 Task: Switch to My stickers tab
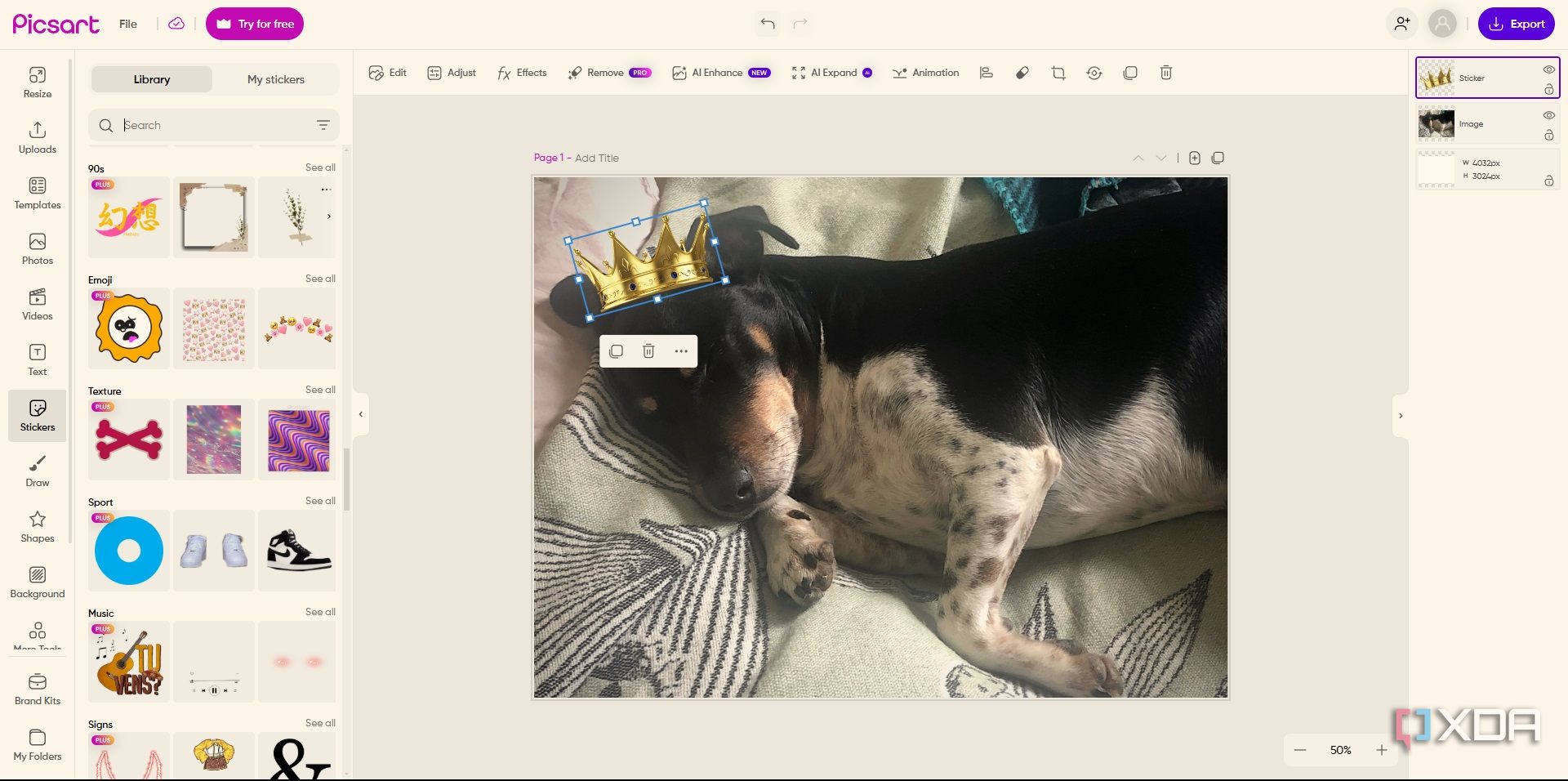[x=276, y=79]
